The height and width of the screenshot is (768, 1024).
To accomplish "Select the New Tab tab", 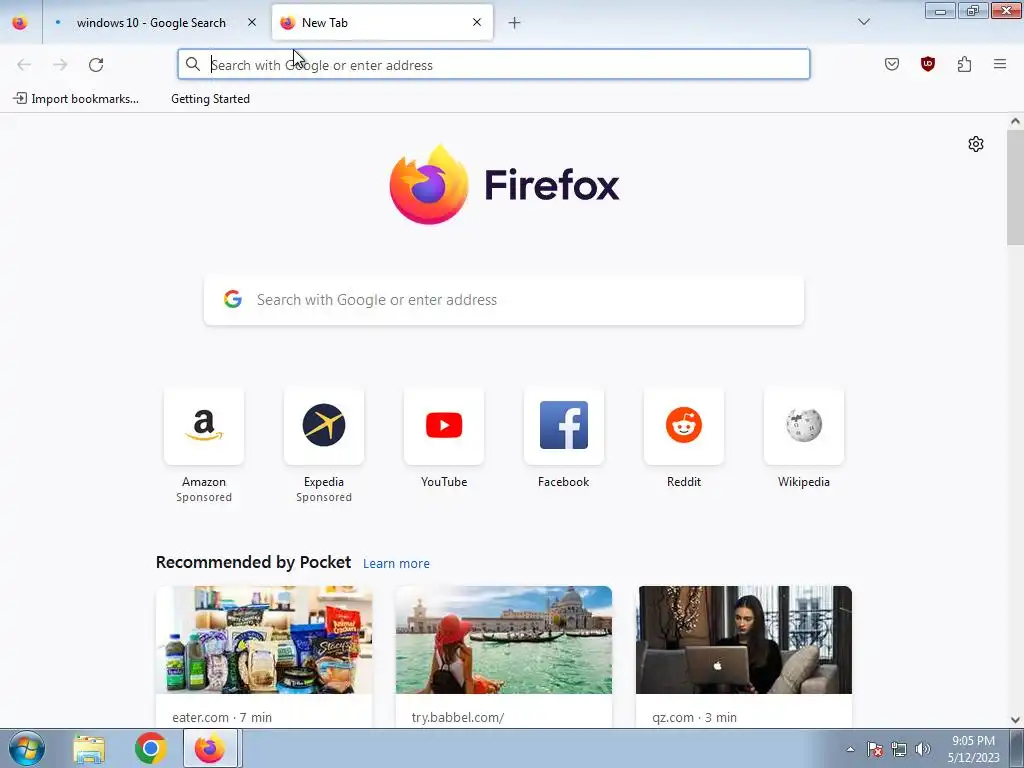I will pos(382,23).
